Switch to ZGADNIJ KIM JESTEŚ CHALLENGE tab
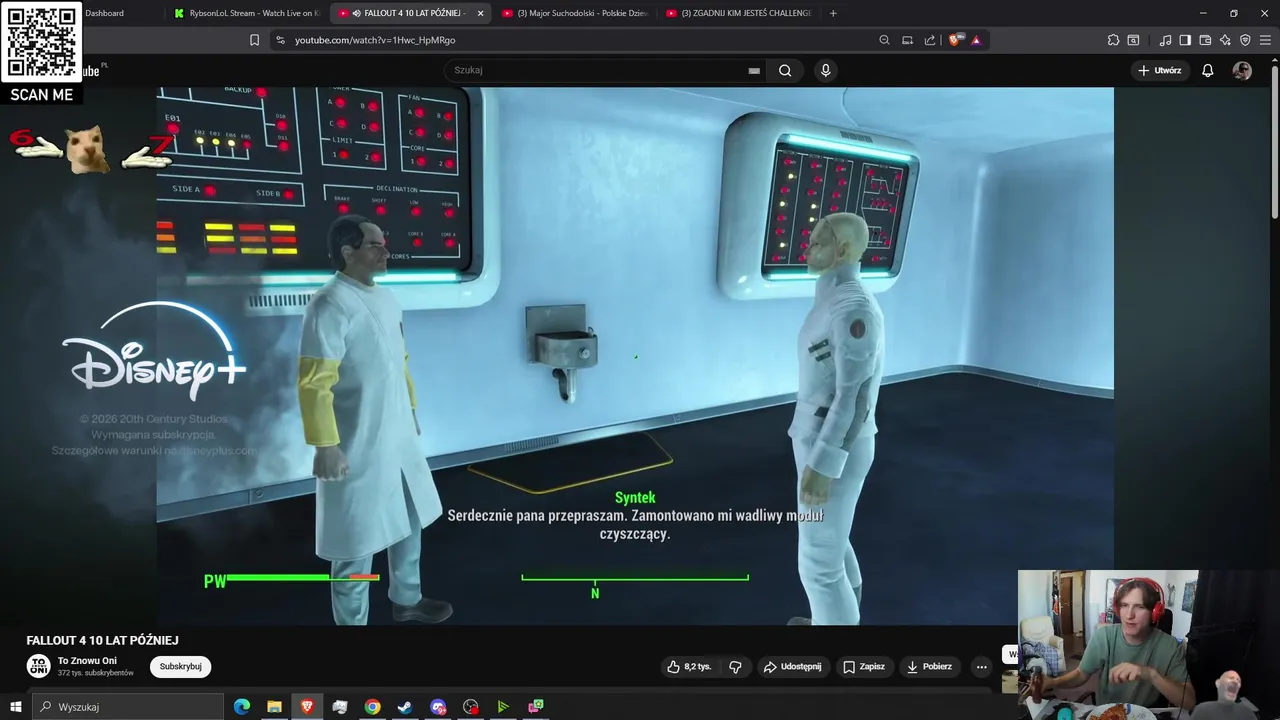This screenshot has width=1280, height=720. [x=740, y=13]
